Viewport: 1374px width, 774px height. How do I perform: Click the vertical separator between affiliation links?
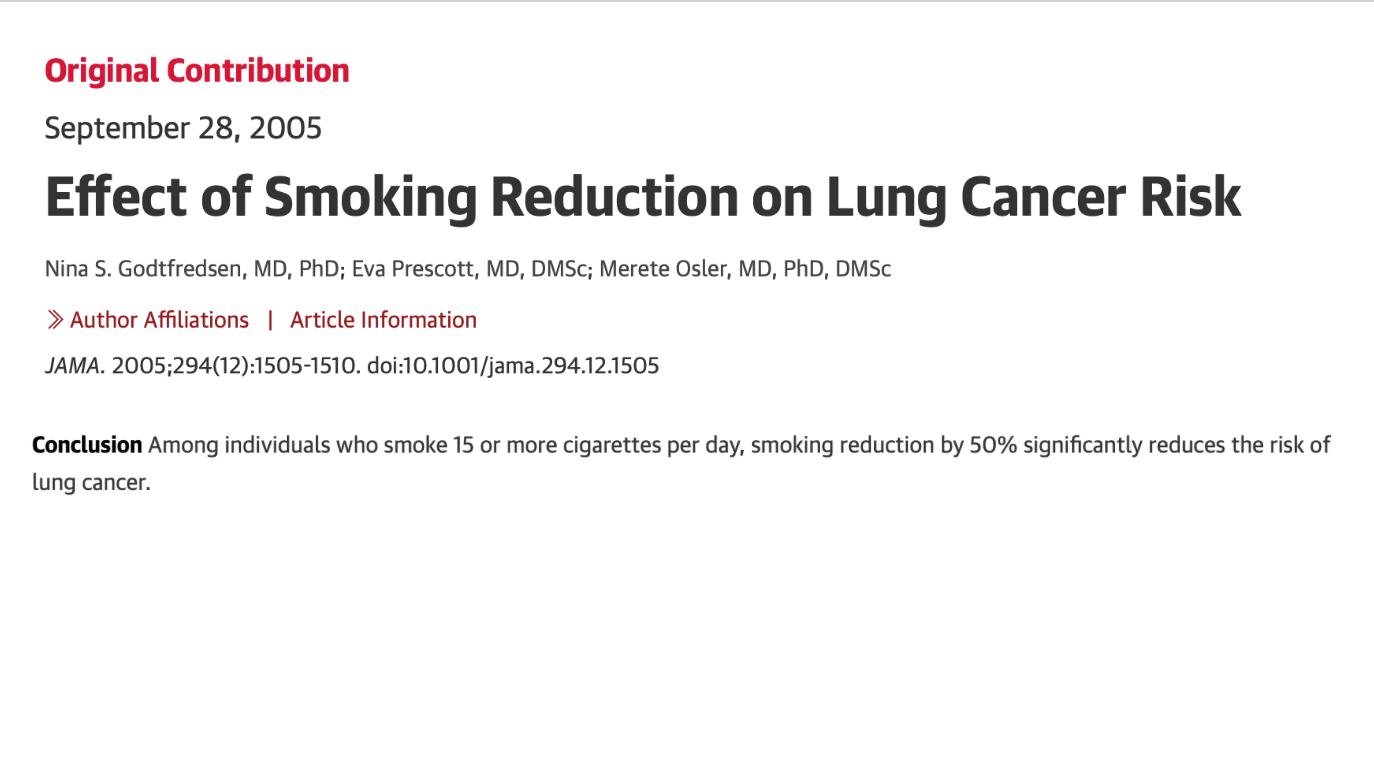point(269,320)
